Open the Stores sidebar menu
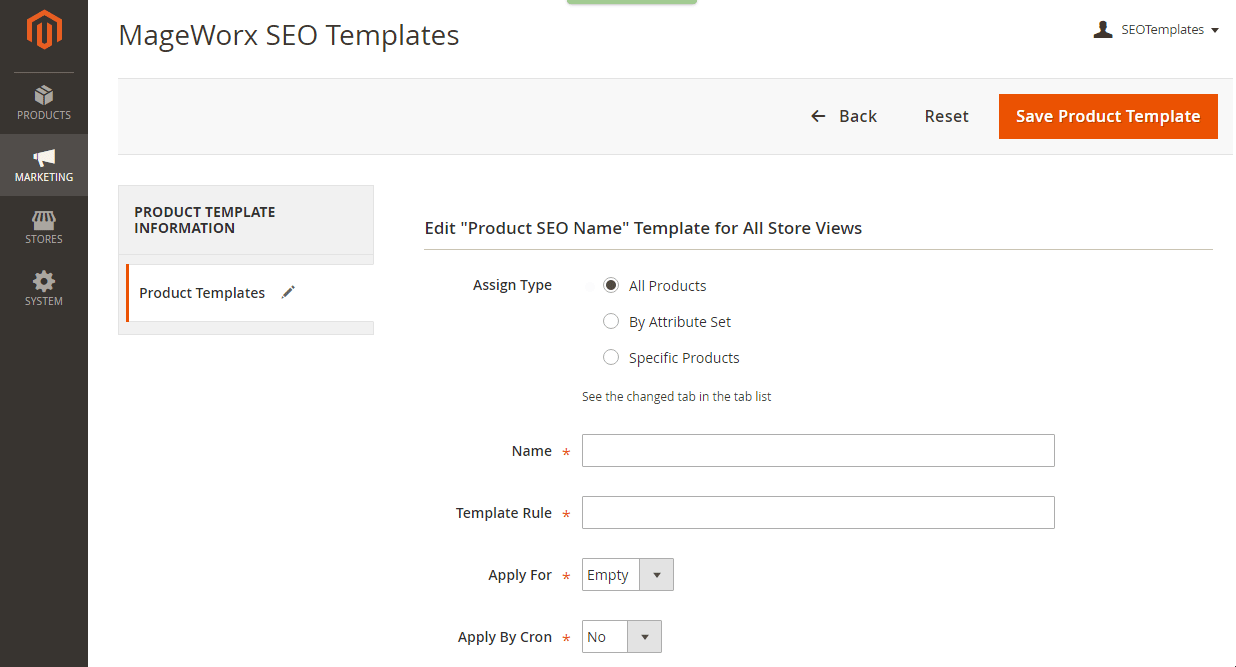1236x667 pixels. (44, 227)
